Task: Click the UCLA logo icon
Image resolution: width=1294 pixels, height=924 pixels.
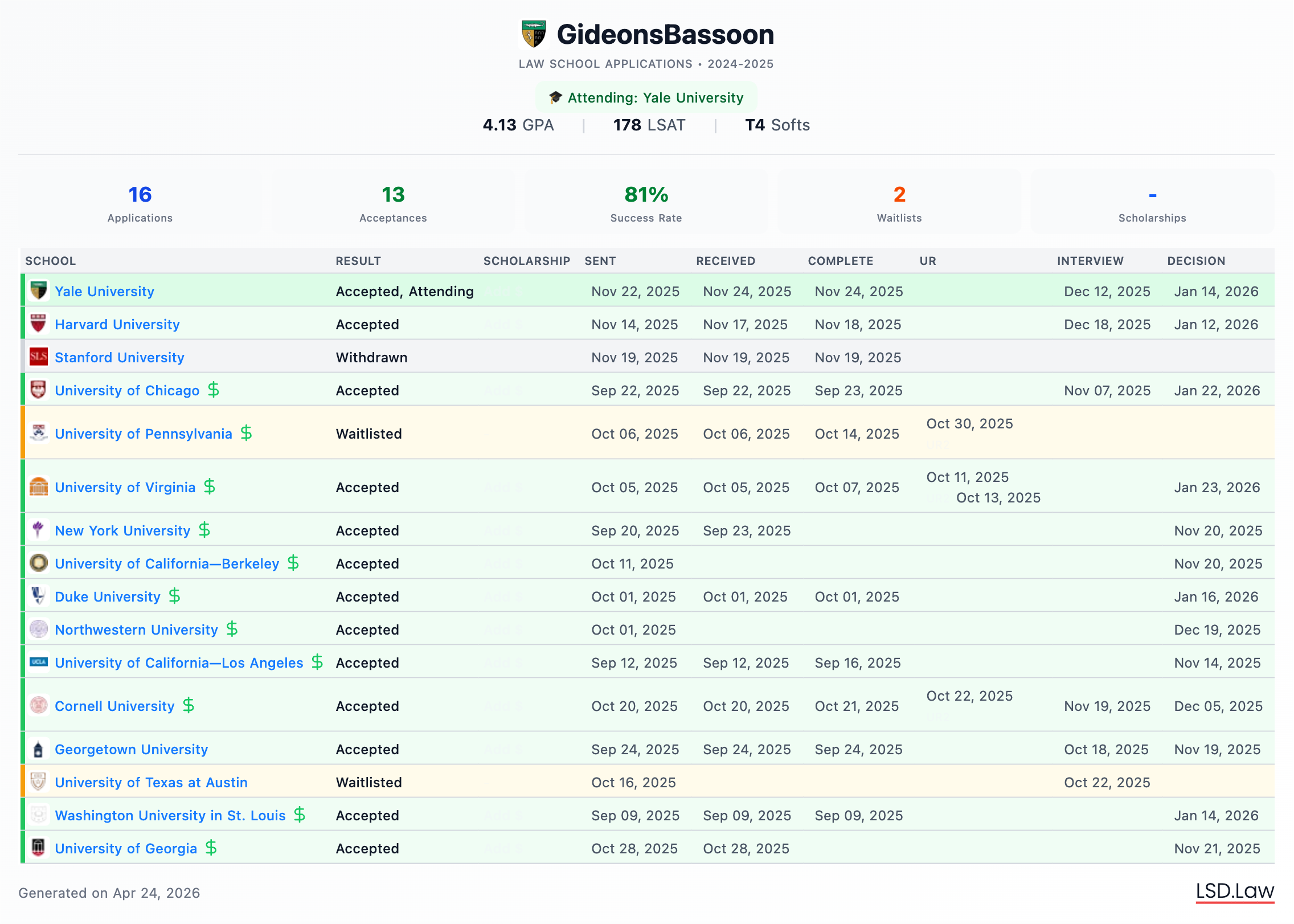Action: pos(38,662)
